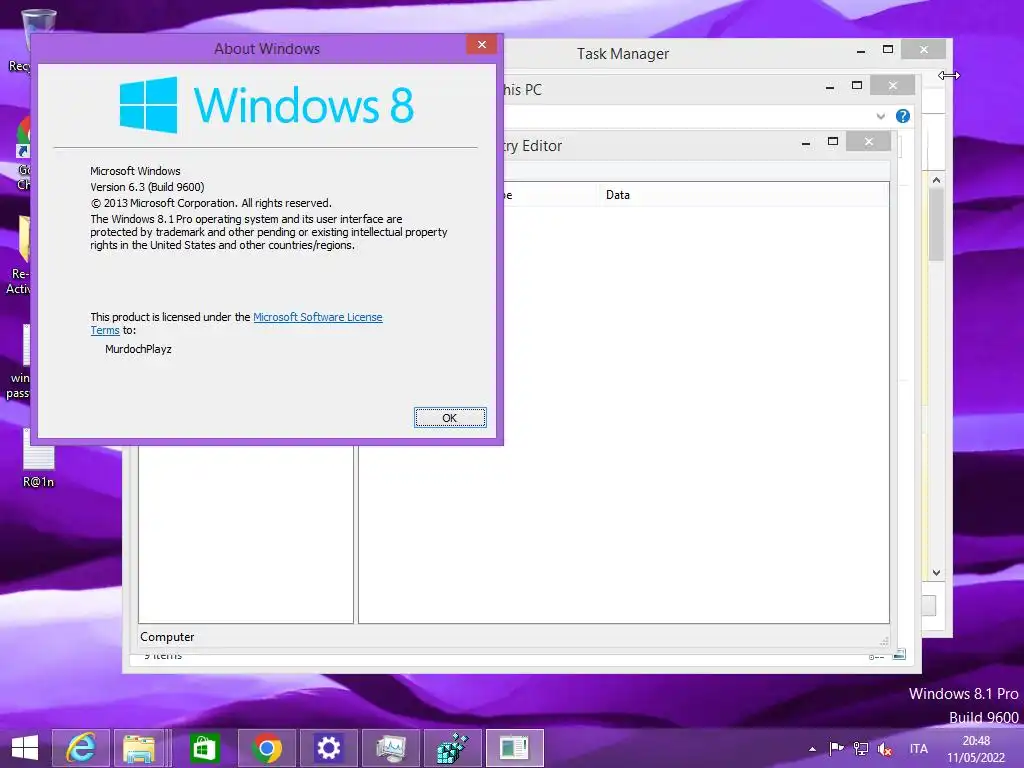Select the Re-Activ desktop folder

click(21, 255)
